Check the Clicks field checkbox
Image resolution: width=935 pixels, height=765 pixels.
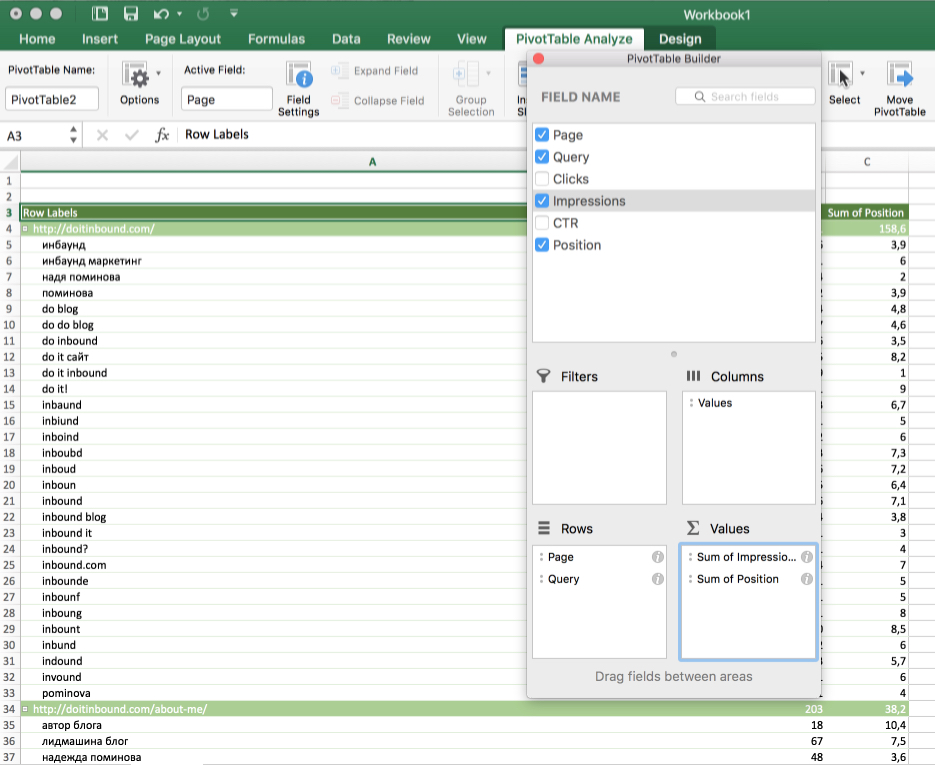[x=541, y=179]
